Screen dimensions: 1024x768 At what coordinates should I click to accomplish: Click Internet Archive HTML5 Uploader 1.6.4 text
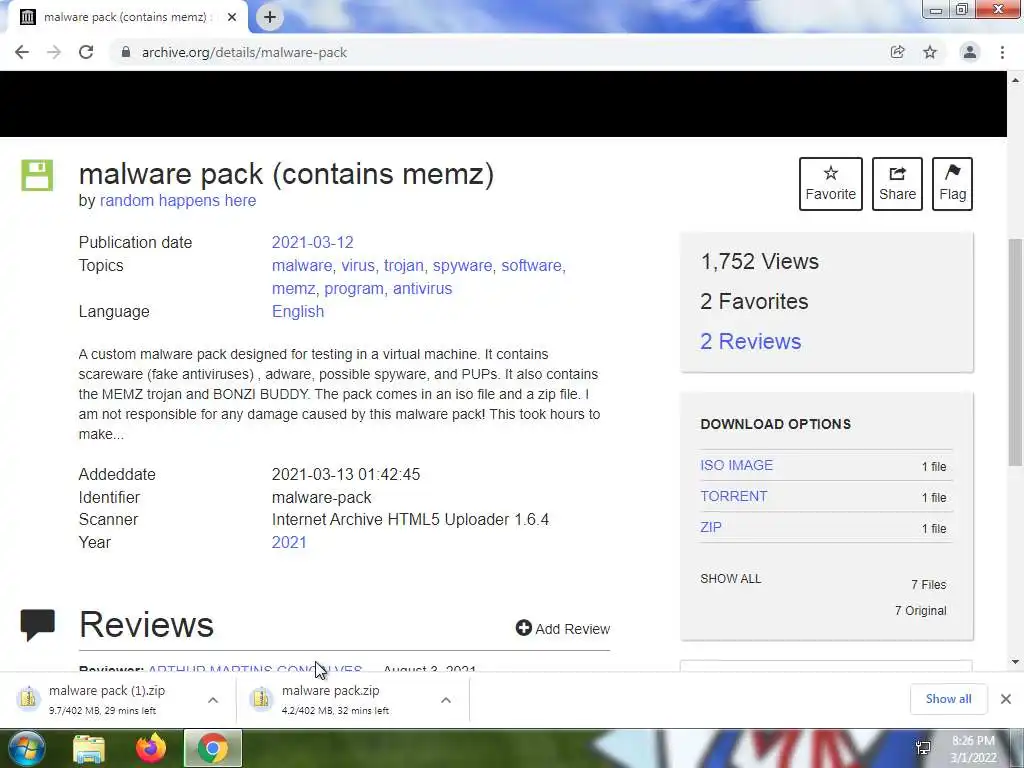(x=410, y=520)
